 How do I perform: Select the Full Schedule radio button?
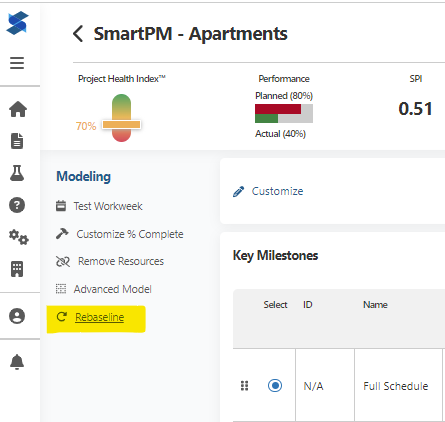[x=275, y=386]
